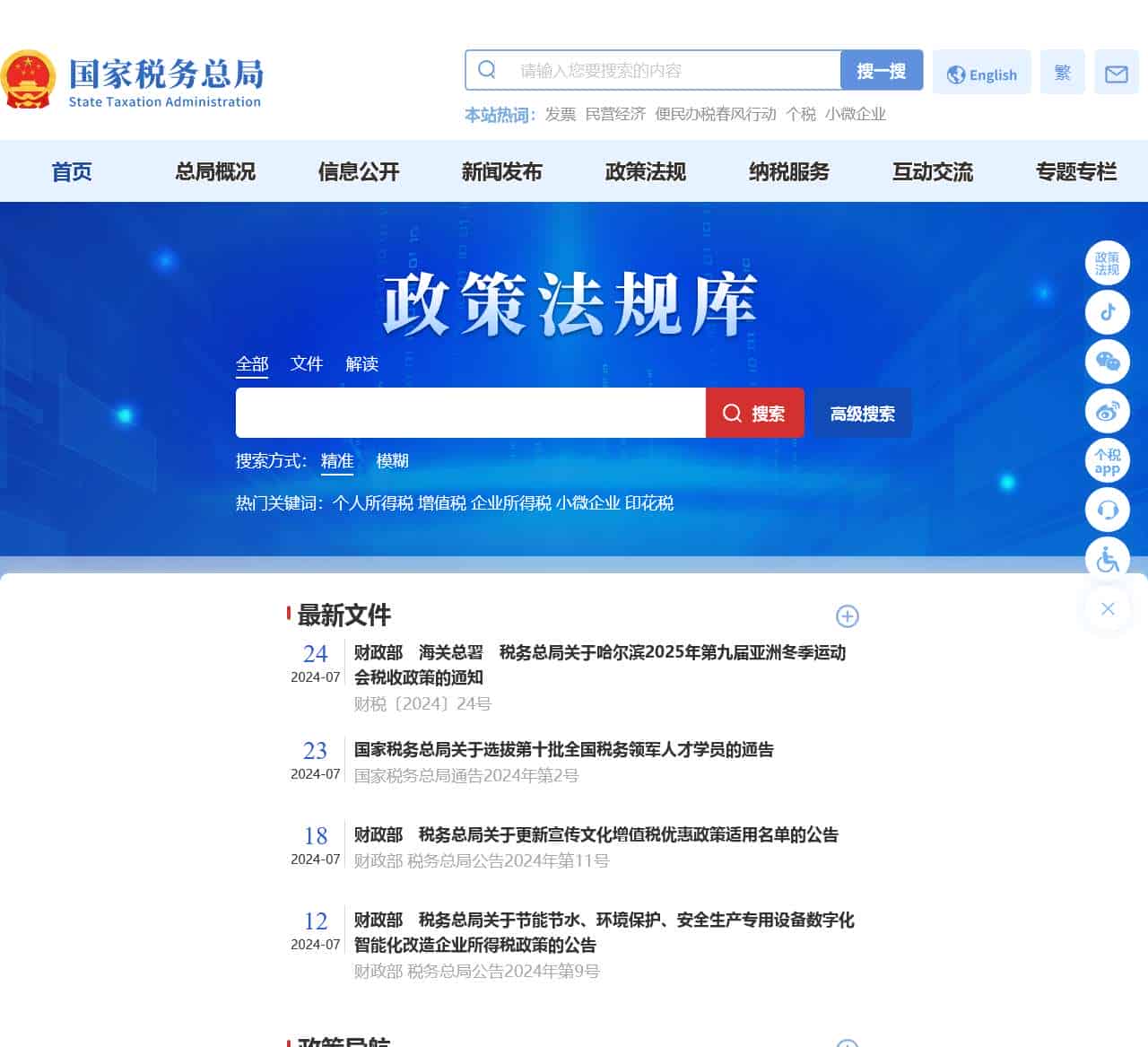1148x1047 pixels.
Task: Click hot word 发票 under top search
Action: point(561,114)
